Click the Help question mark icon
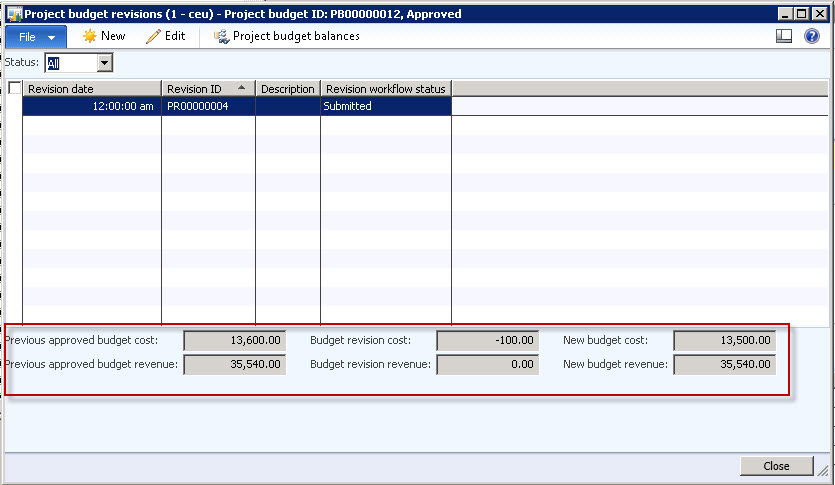 (812, 36)
